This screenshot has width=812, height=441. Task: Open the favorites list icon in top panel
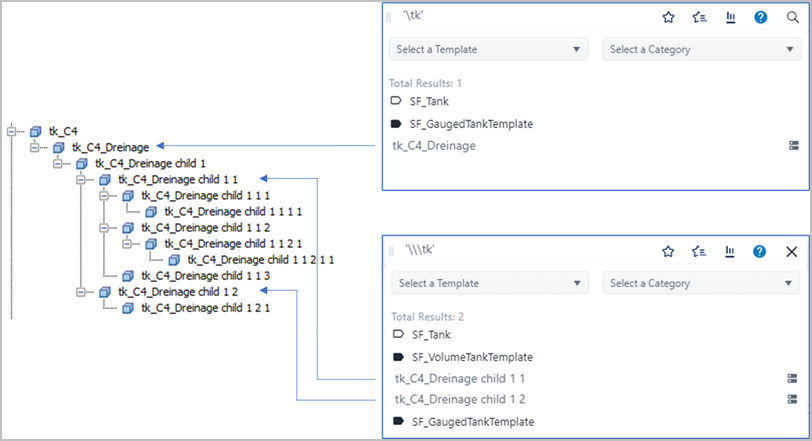pyautogui.click(x=699, y=17)
